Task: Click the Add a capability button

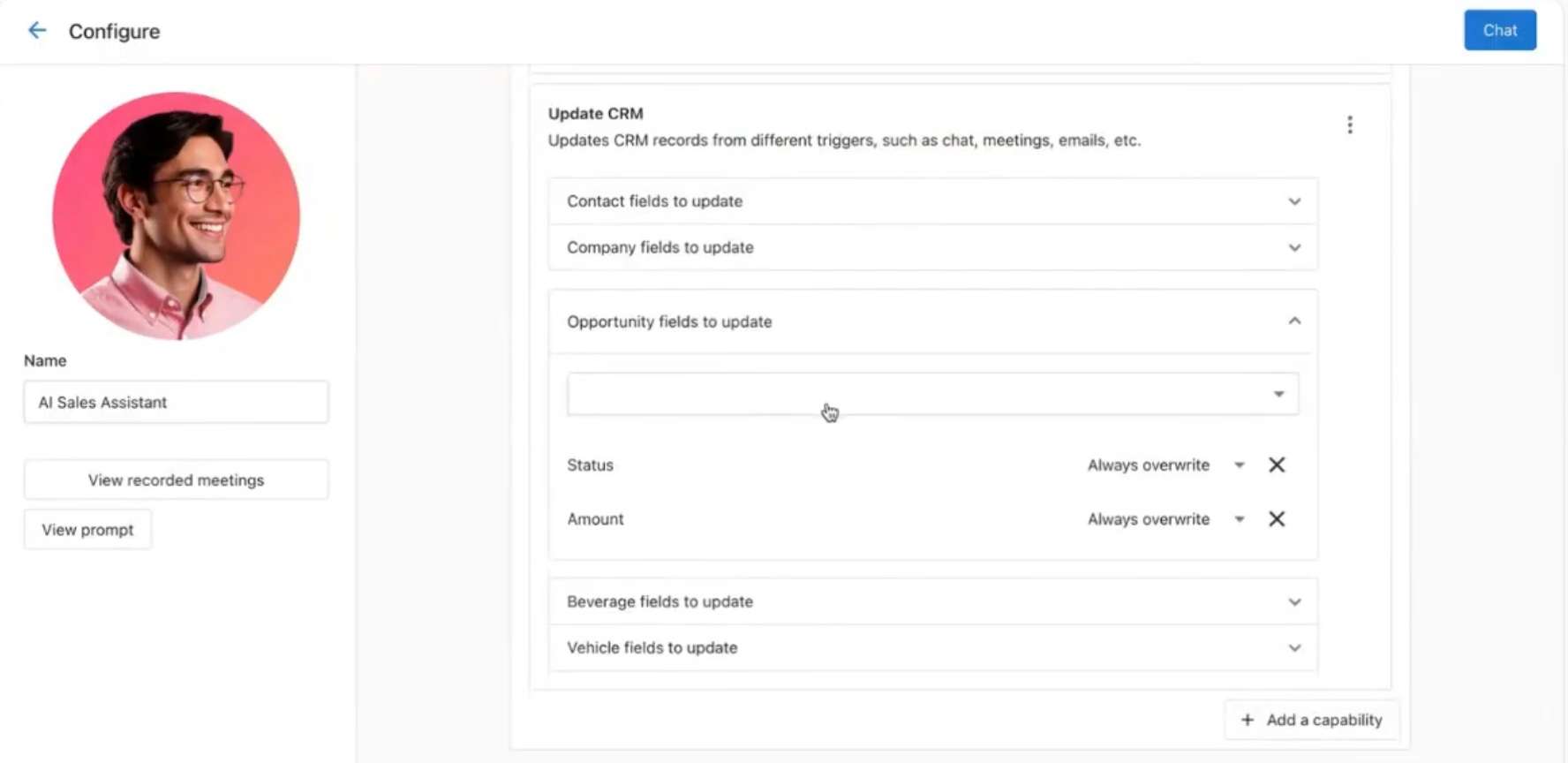Action: pyautogui.click(x=1312, y=721)
